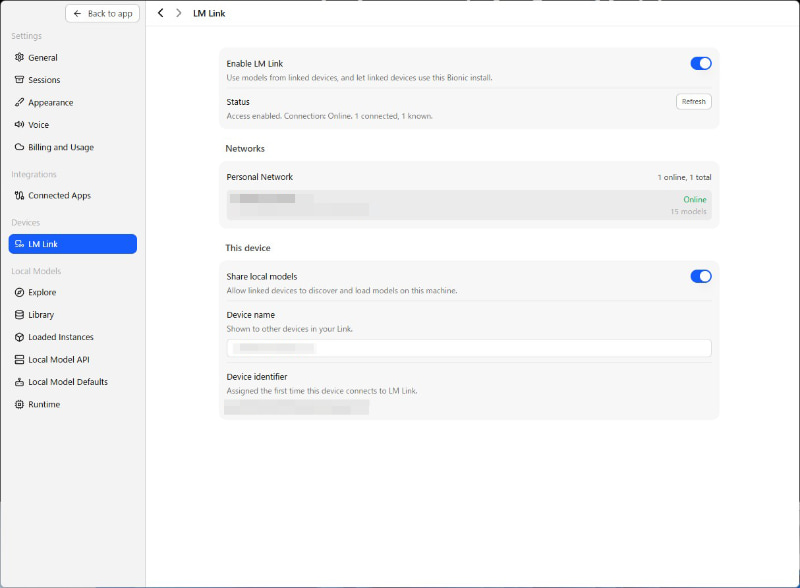
Task: Open Appearance settings
Action: [72, 103]
